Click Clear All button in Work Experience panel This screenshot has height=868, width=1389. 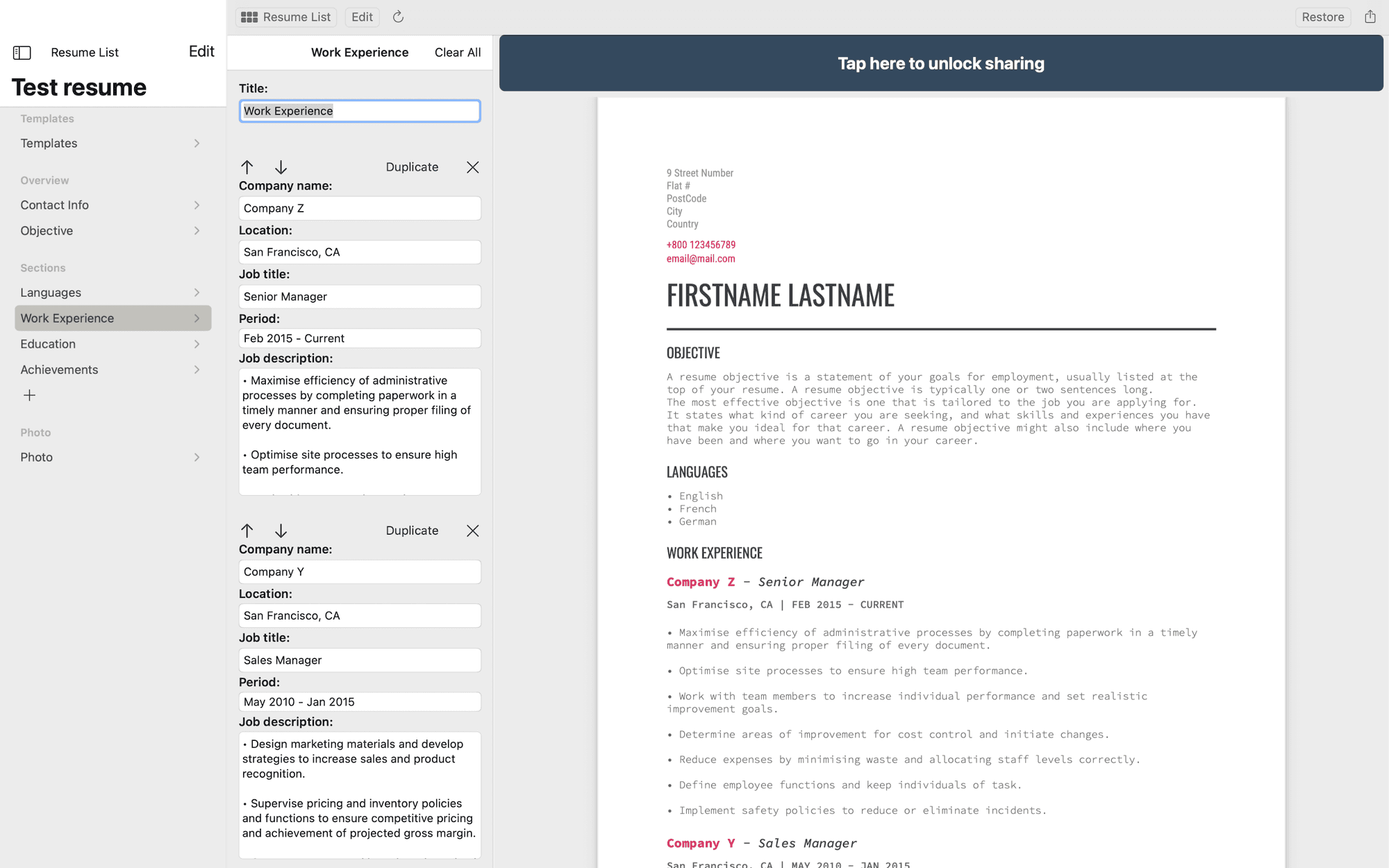[457, 52]
